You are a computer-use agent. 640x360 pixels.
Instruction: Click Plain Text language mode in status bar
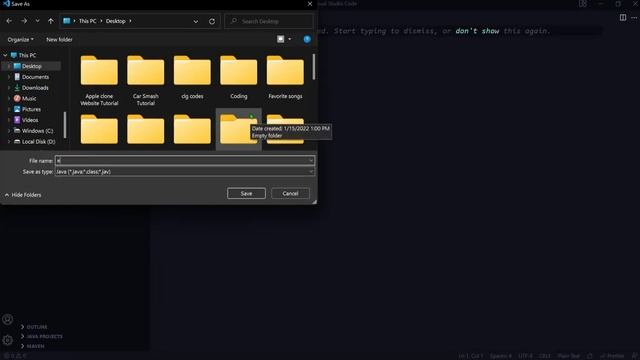pyautogui.click(x=569, y=356)
